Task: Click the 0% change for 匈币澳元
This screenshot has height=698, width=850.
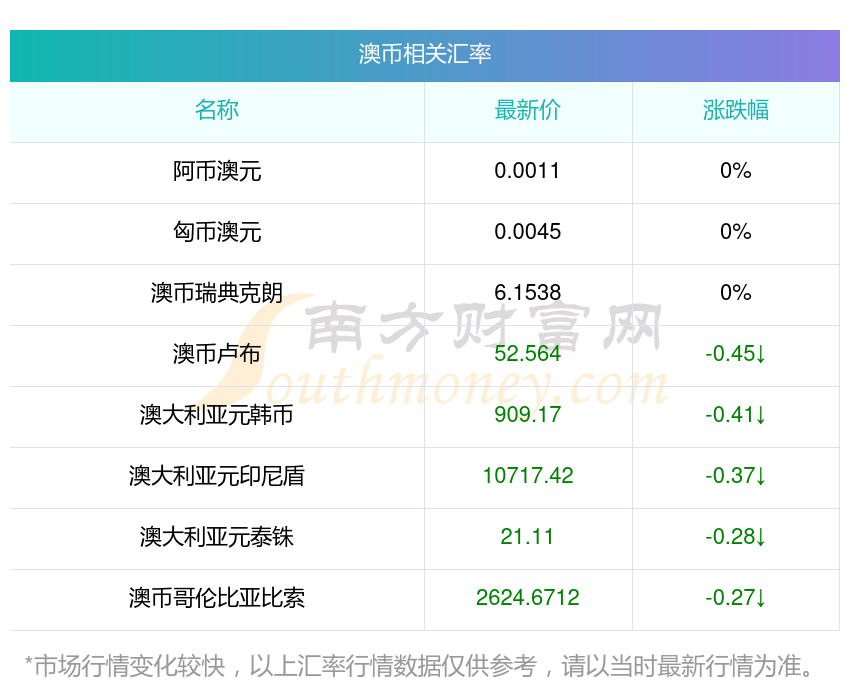Action: [736, 232]
